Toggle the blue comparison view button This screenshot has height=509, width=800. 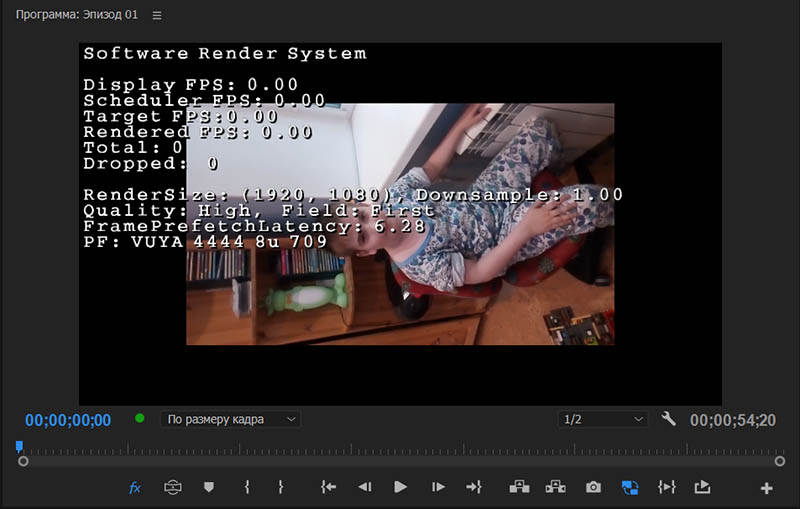630,488
